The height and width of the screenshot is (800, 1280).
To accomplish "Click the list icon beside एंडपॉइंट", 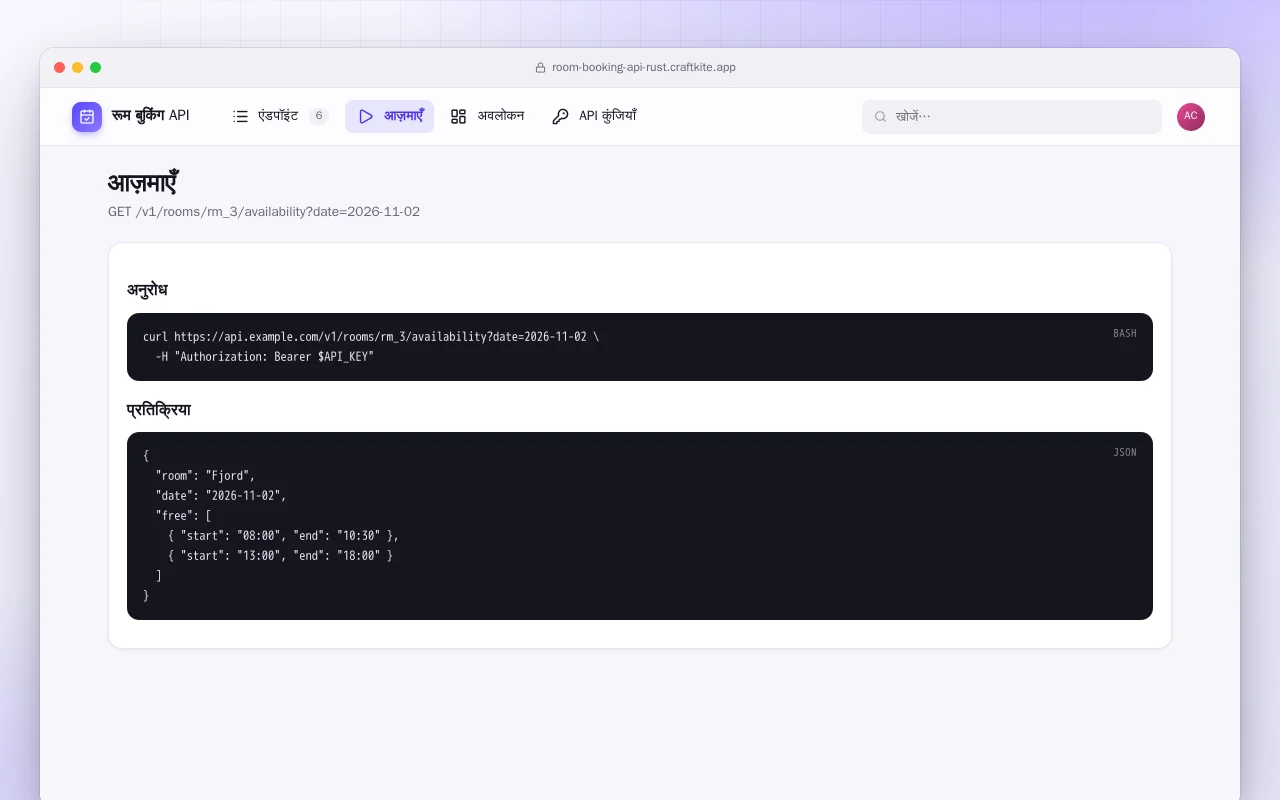I will [240, 116].
